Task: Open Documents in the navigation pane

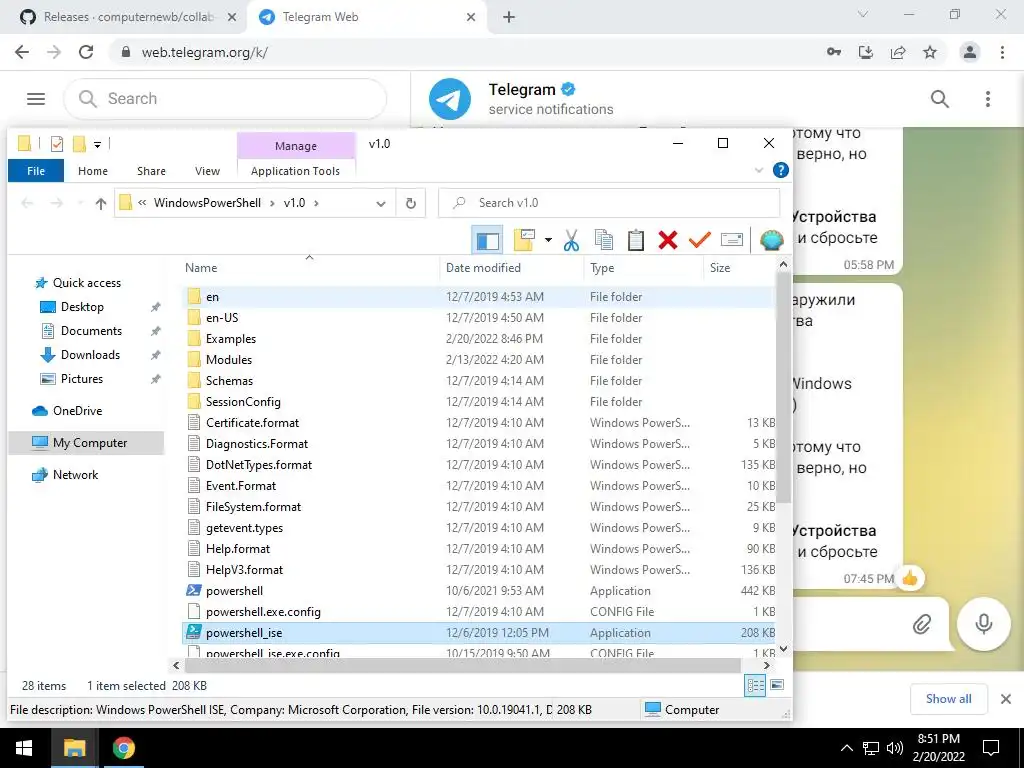Action: coord(91,331)
